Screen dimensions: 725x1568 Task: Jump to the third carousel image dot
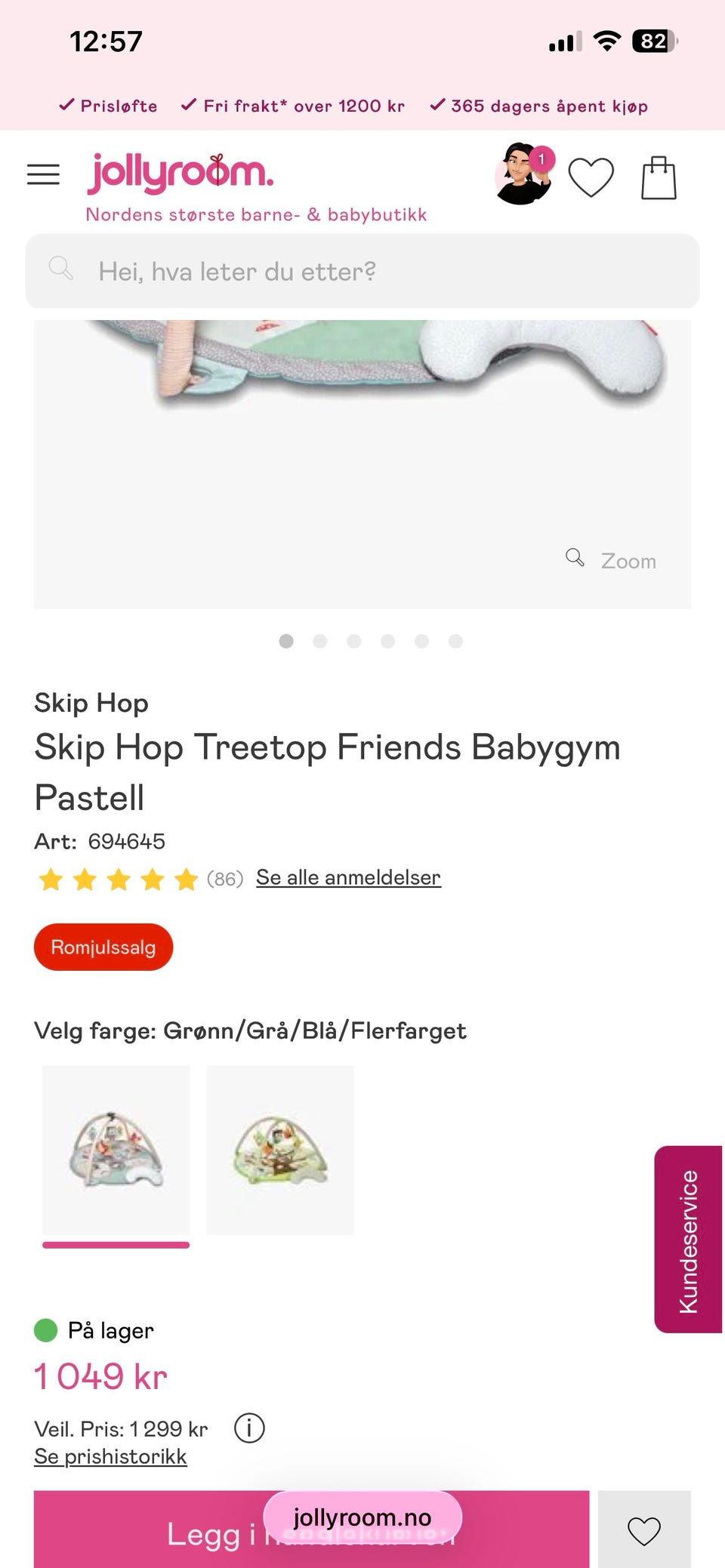tap(353, 641)
